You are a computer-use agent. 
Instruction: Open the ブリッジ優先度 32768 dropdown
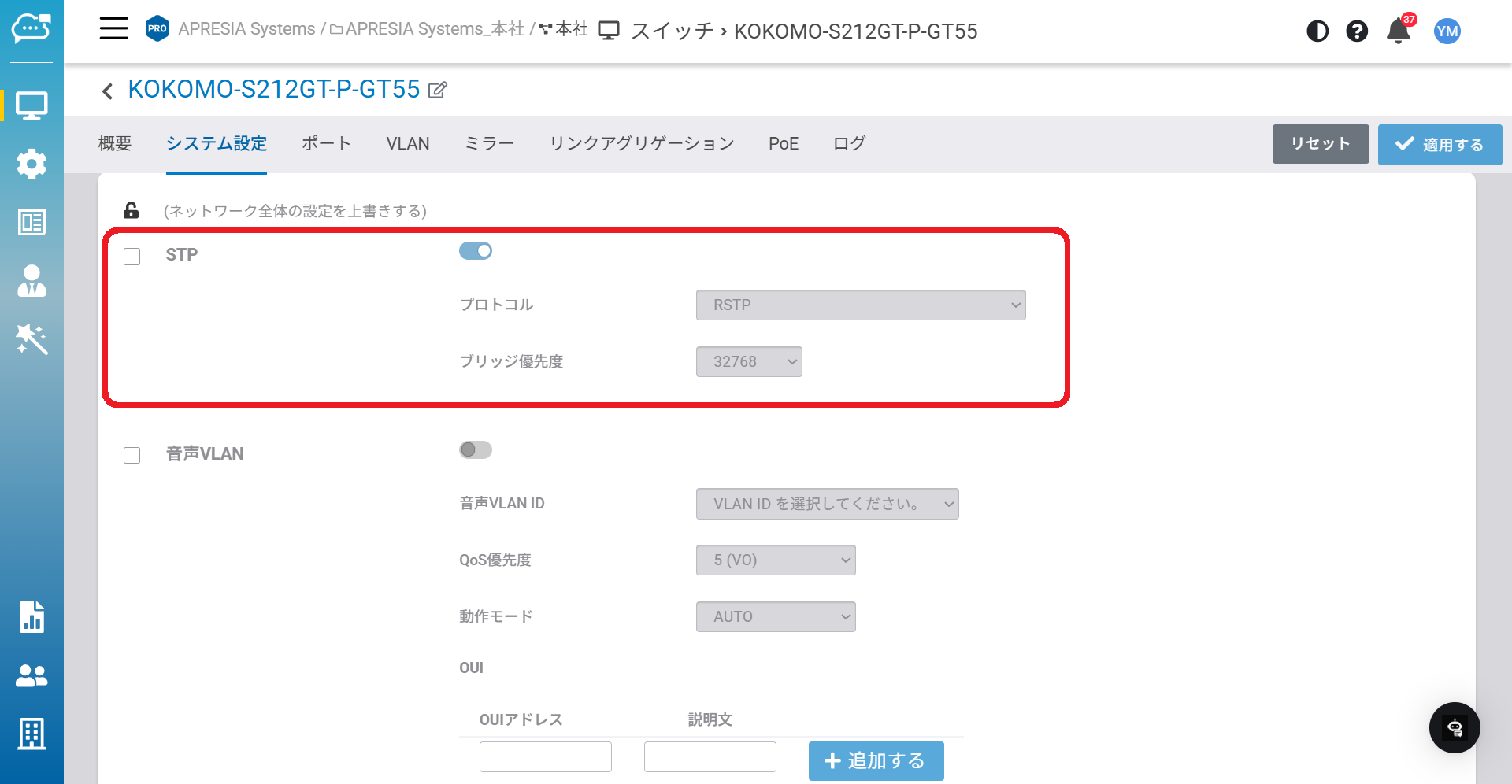tap(748, 362)
